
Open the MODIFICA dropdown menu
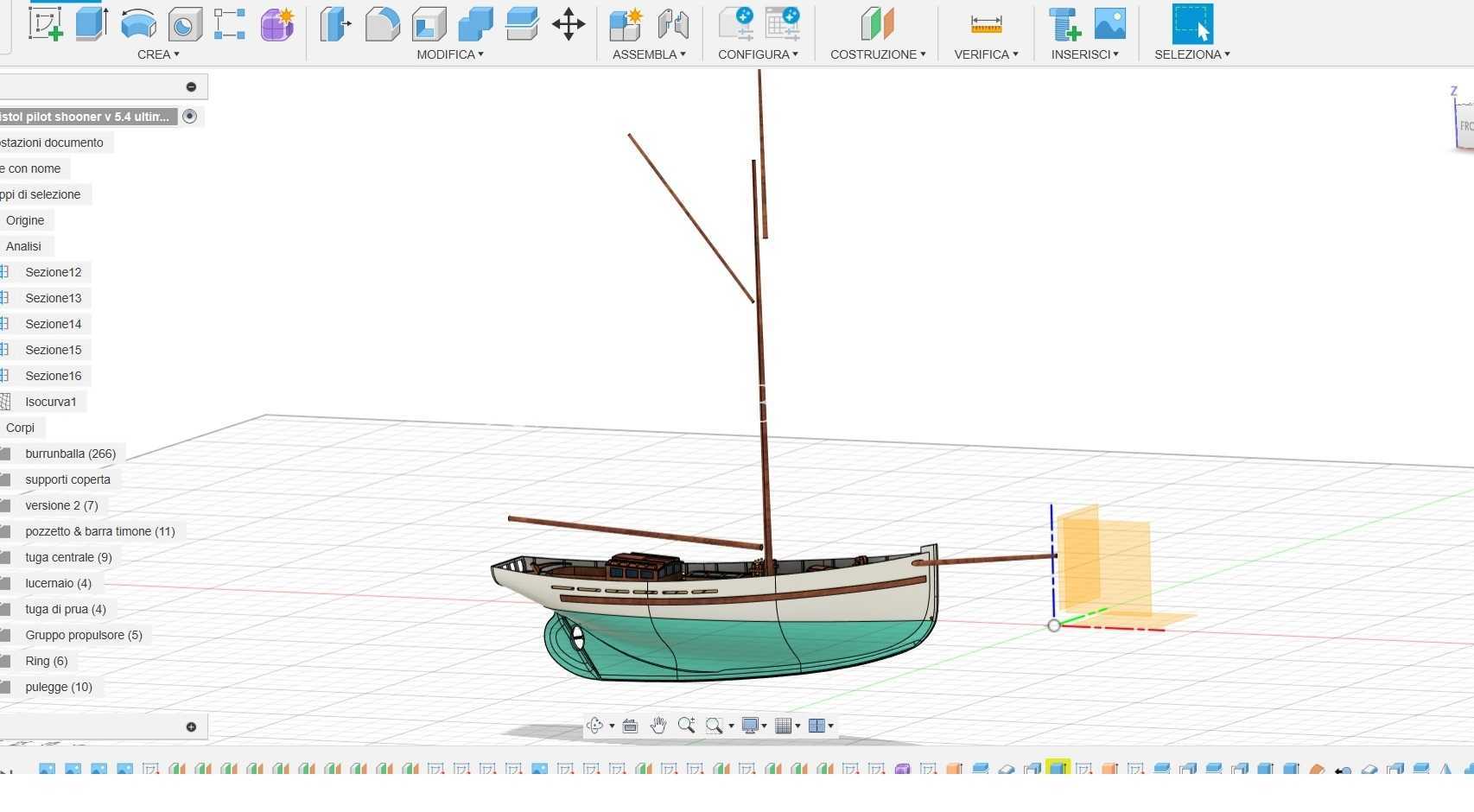(x=450, y=54)
